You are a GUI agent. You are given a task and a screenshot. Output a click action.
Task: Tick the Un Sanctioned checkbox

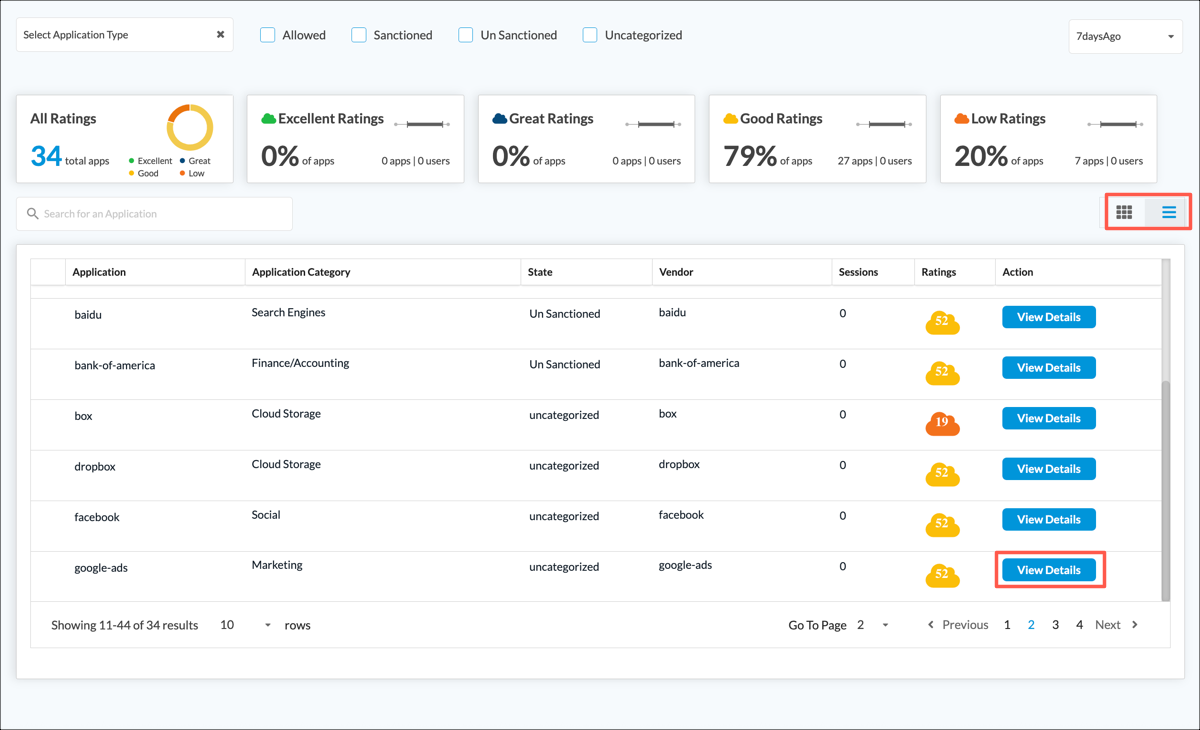point(466,35)
